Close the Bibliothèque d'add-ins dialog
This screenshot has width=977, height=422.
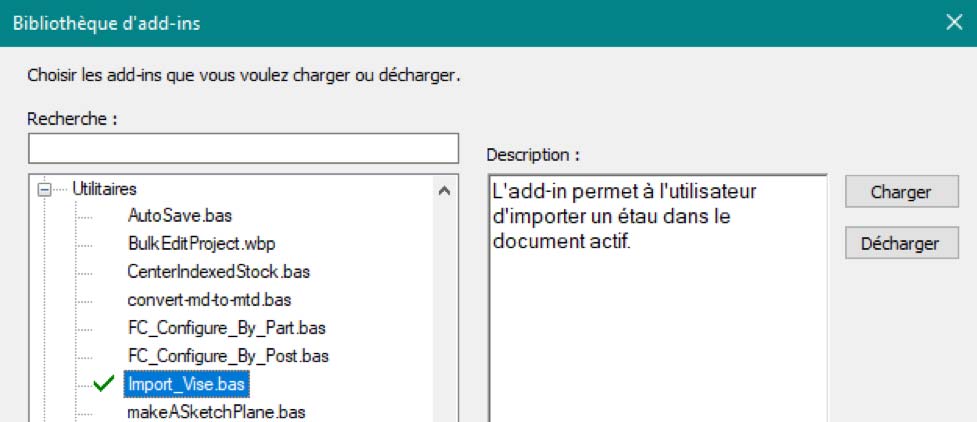pyautogui.click(x=953, y=23)
